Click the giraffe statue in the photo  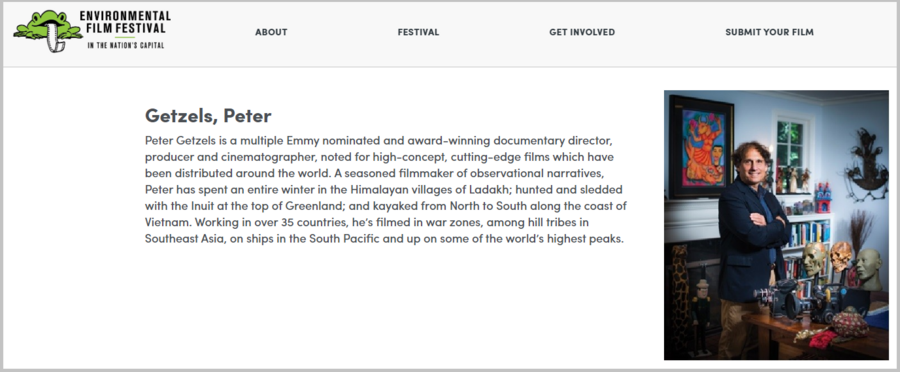(x=679, y=299)
